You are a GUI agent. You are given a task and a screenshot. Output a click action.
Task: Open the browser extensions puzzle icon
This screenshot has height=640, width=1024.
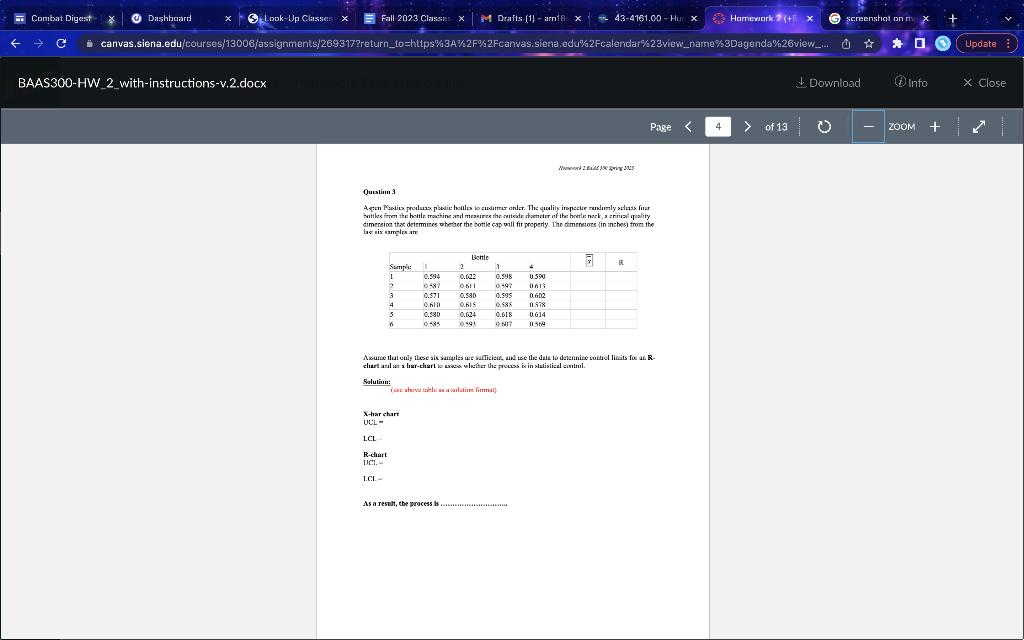pyautogui.click(x=897, y=44)
